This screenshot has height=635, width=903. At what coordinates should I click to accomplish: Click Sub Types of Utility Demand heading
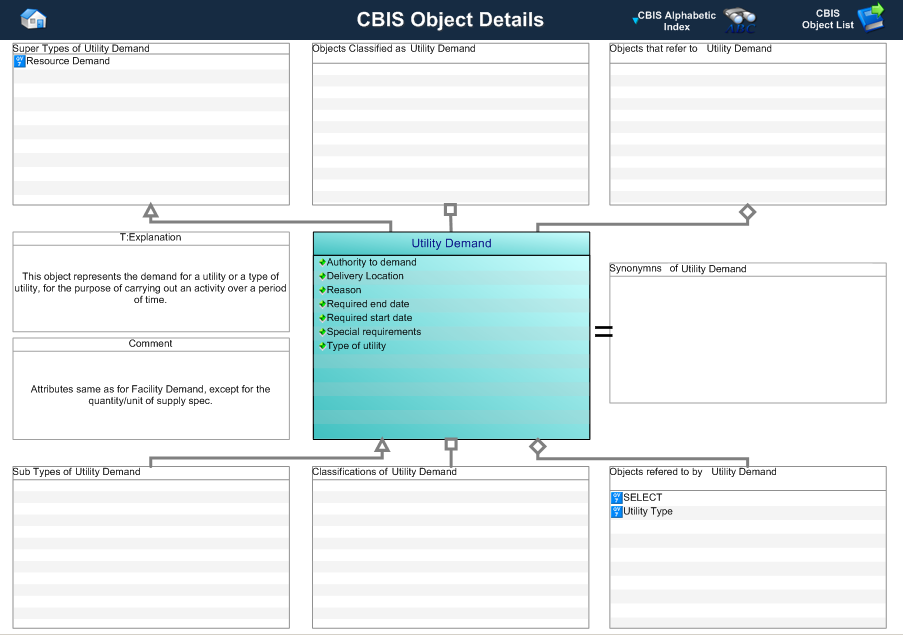(77, 472)
